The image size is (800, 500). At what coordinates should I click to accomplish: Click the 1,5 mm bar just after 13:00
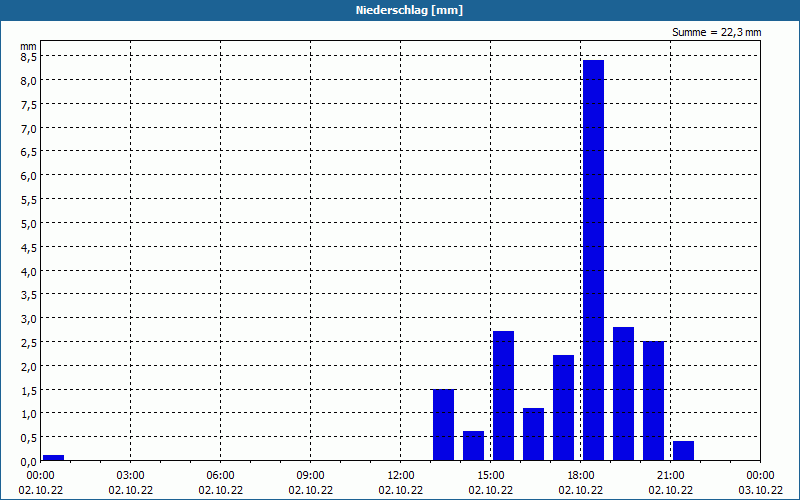click(443, 425)
